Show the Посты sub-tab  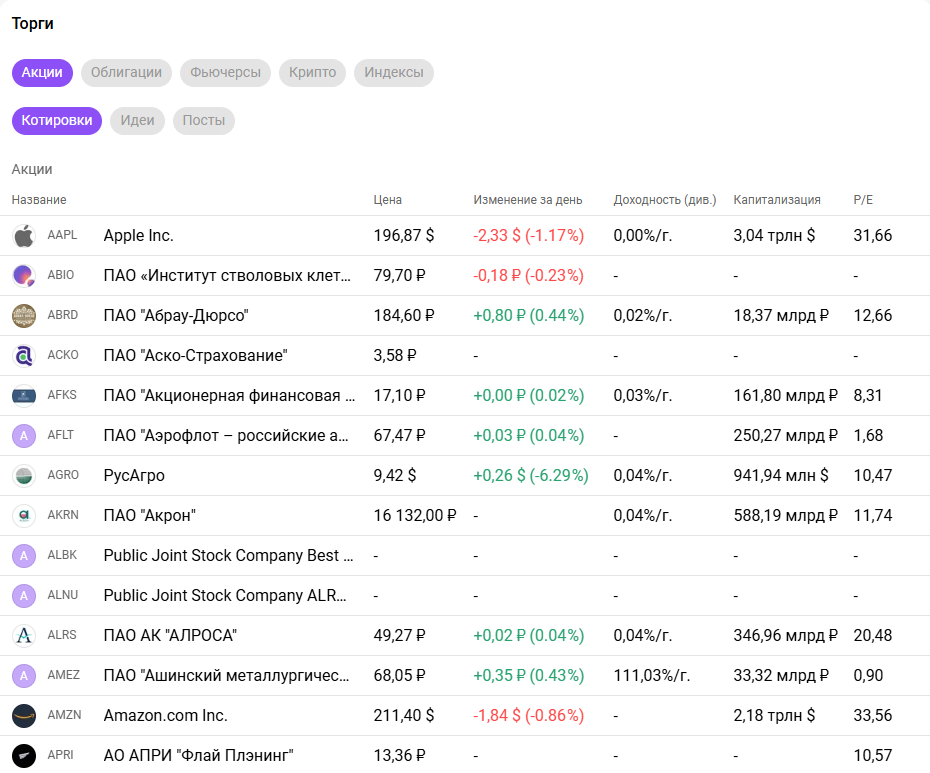pyautogui.click(x=204, y=121)
